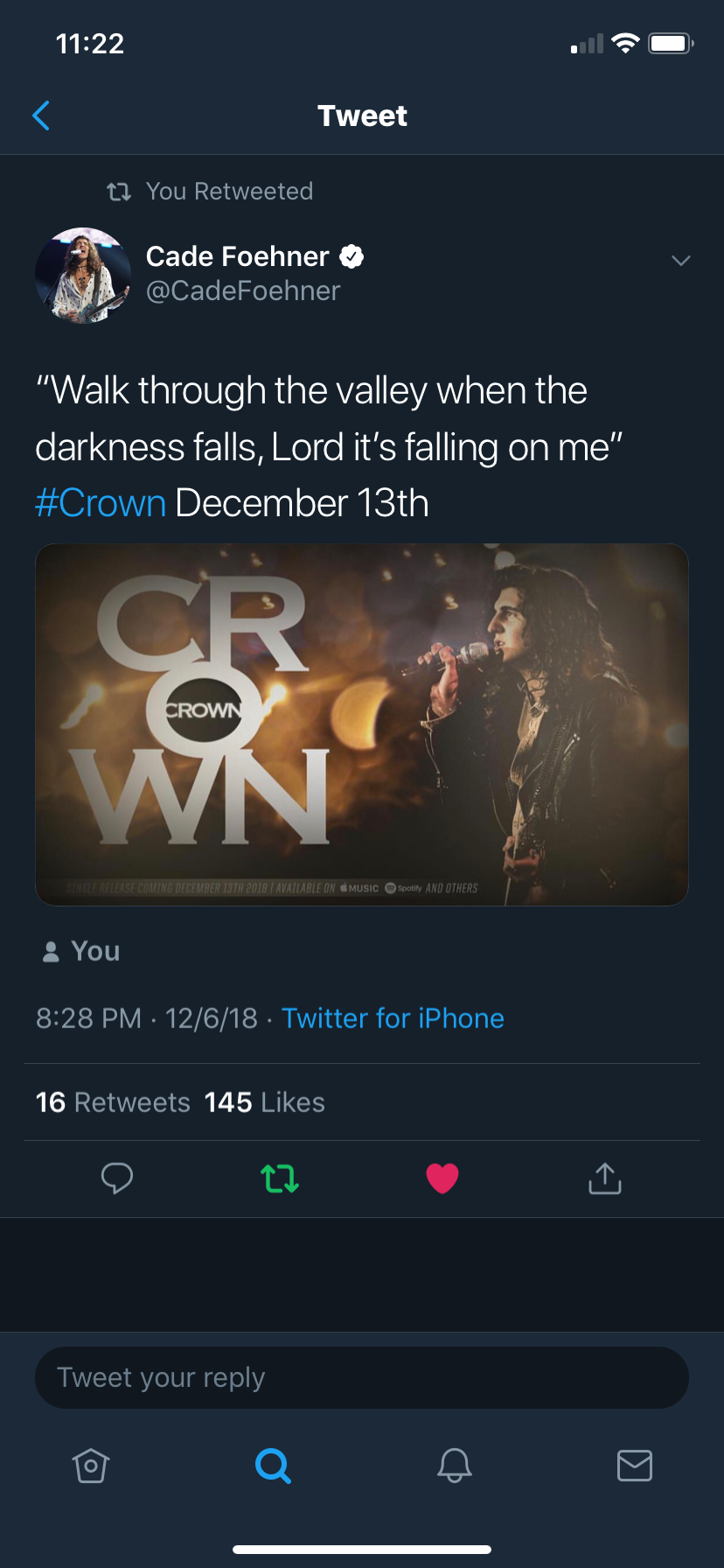
Task: Share the tweet via share icon
Action: (x=604, y=1178)
